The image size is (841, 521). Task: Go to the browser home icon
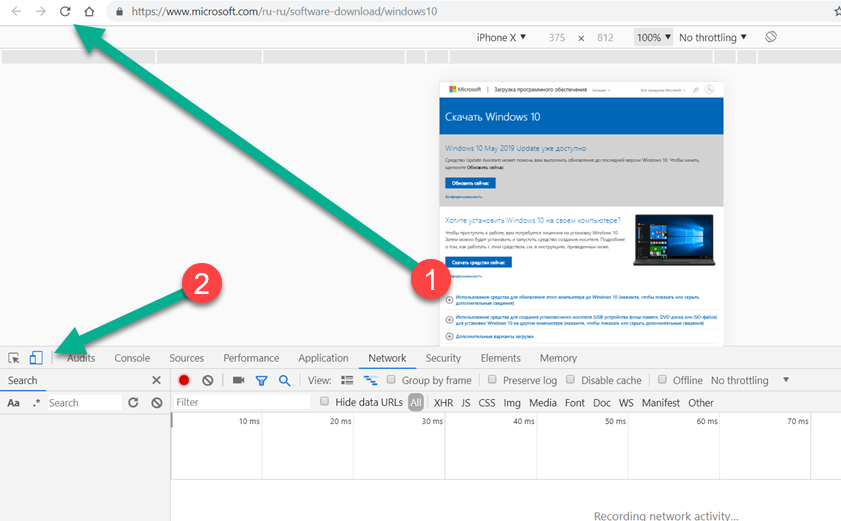click(x=89, y=11)
